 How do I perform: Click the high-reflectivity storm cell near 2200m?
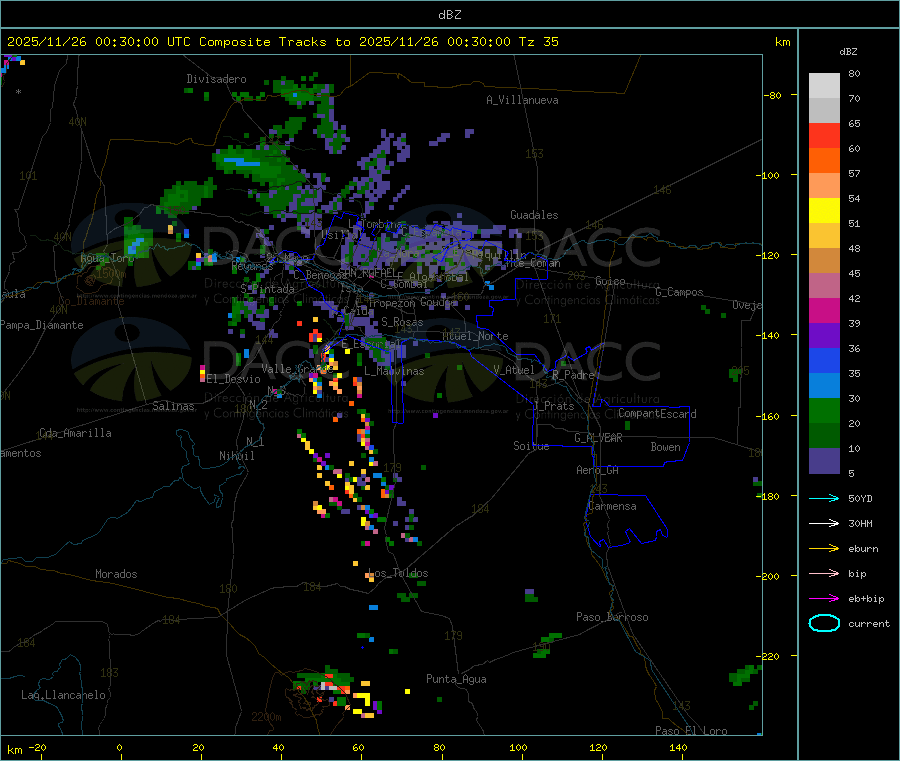pyautogui.click(x=328, y=686)
